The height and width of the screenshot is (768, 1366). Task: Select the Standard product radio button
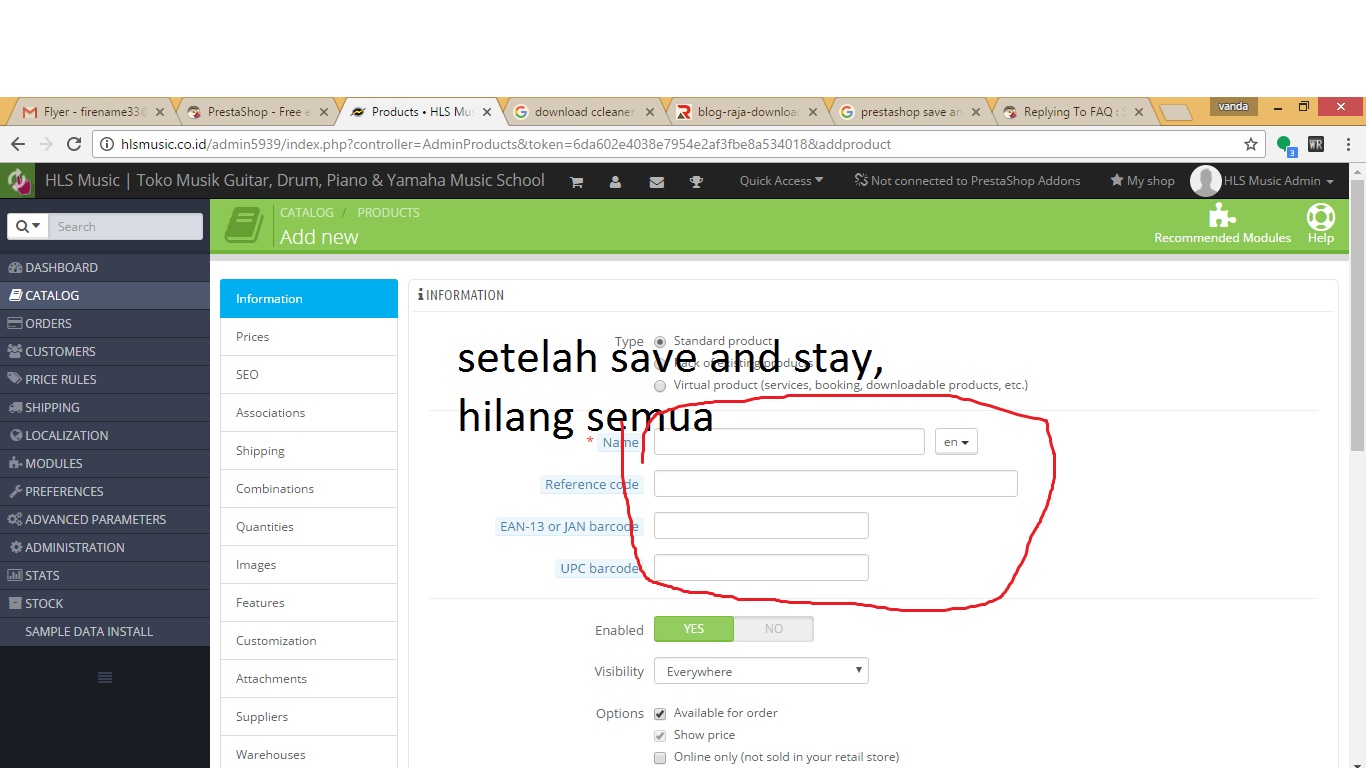pos(660,341)
